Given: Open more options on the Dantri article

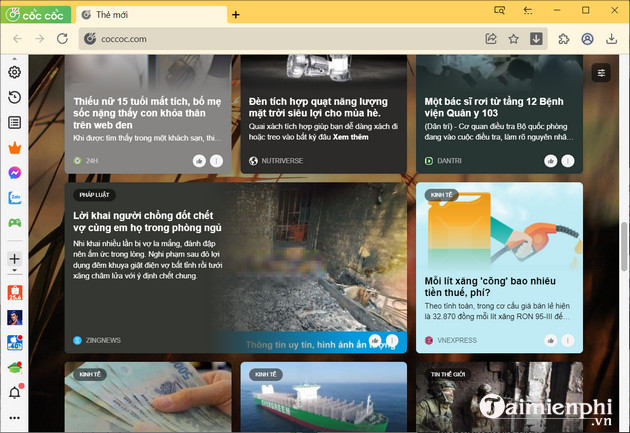Looking at the screenshot, I should pos(568,160).
